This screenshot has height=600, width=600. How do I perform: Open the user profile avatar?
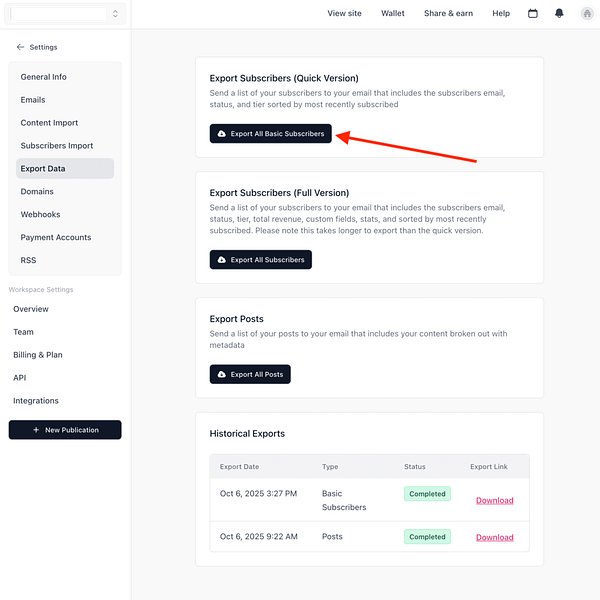point(586,14)
